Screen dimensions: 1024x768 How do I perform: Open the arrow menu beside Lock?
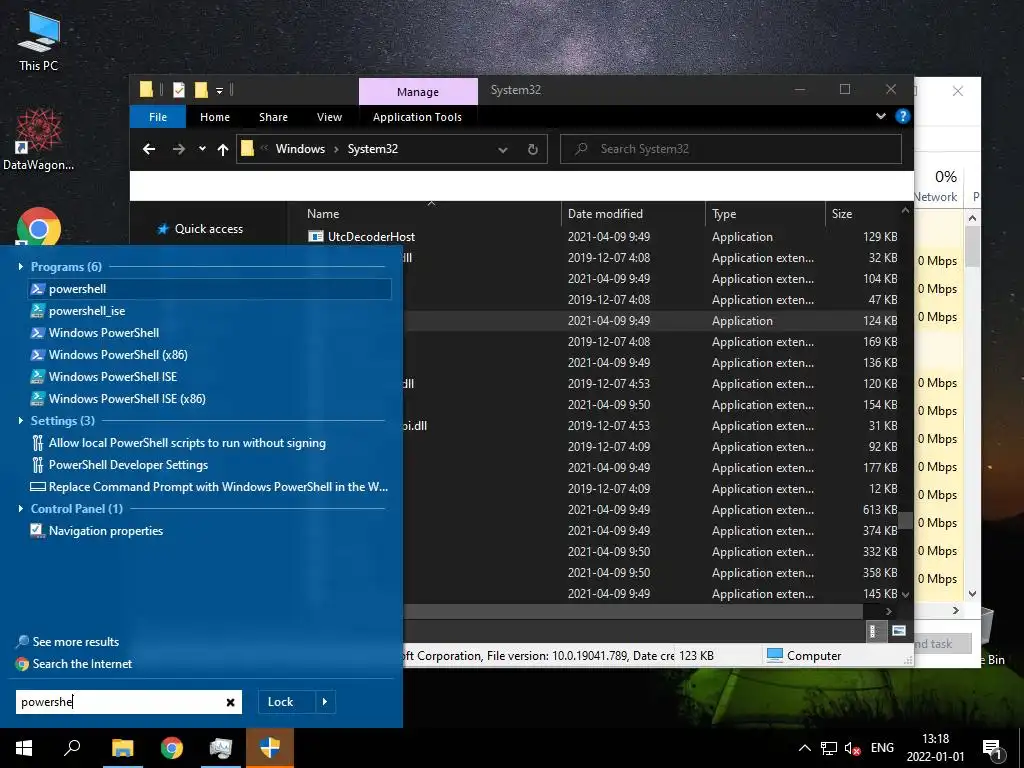(325, 702)
